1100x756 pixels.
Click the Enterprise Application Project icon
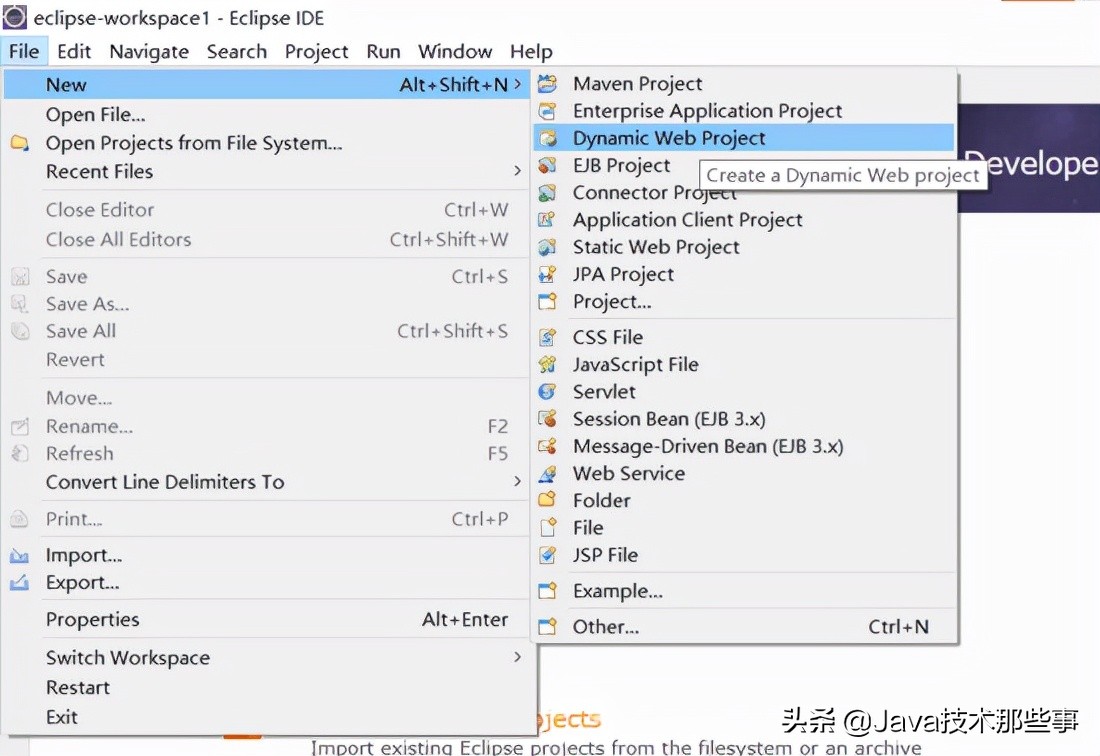547,111
